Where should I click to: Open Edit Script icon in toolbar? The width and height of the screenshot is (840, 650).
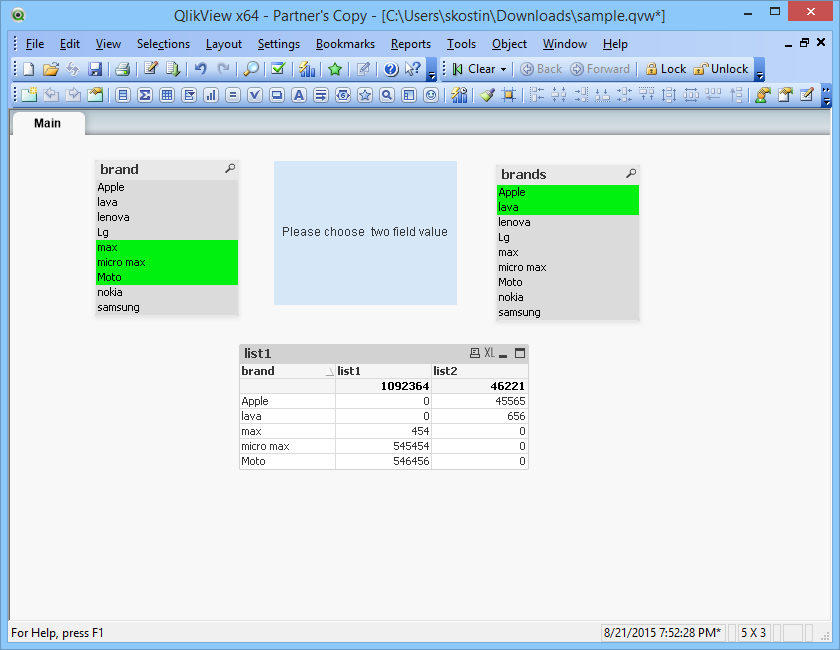pyautogui.click(x=151, y=69)
